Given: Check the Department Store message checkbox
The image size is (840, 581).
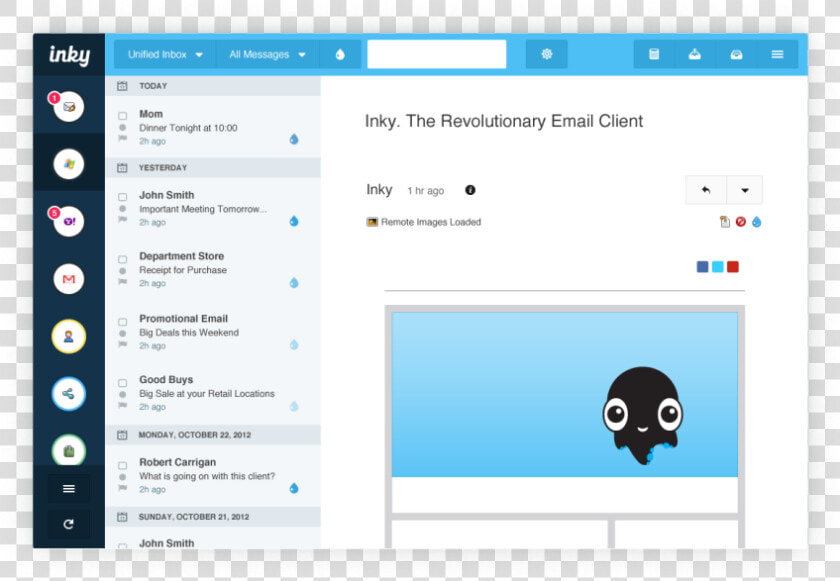Looking at the screenshot, I should (123, 259).
